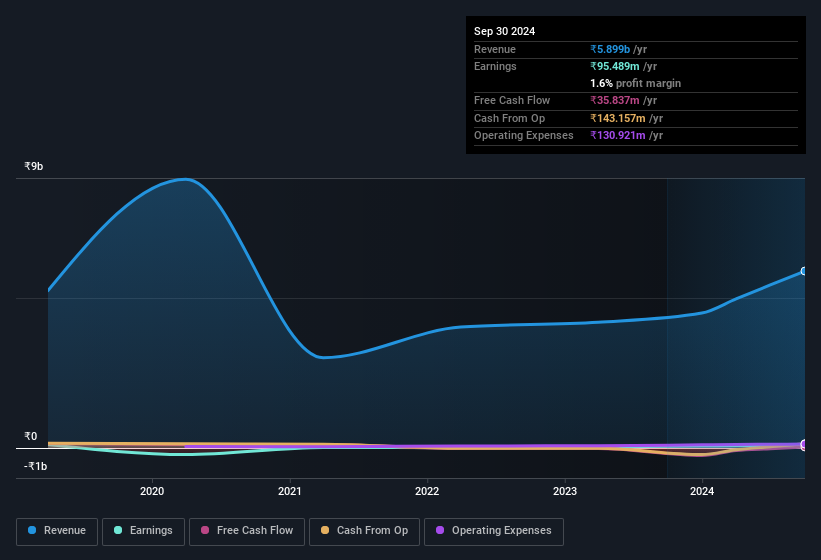Click the Sep 30 2024 tooltip date
Image resolution: width=821 pixels, height=560 pixels.
(504, 31)
